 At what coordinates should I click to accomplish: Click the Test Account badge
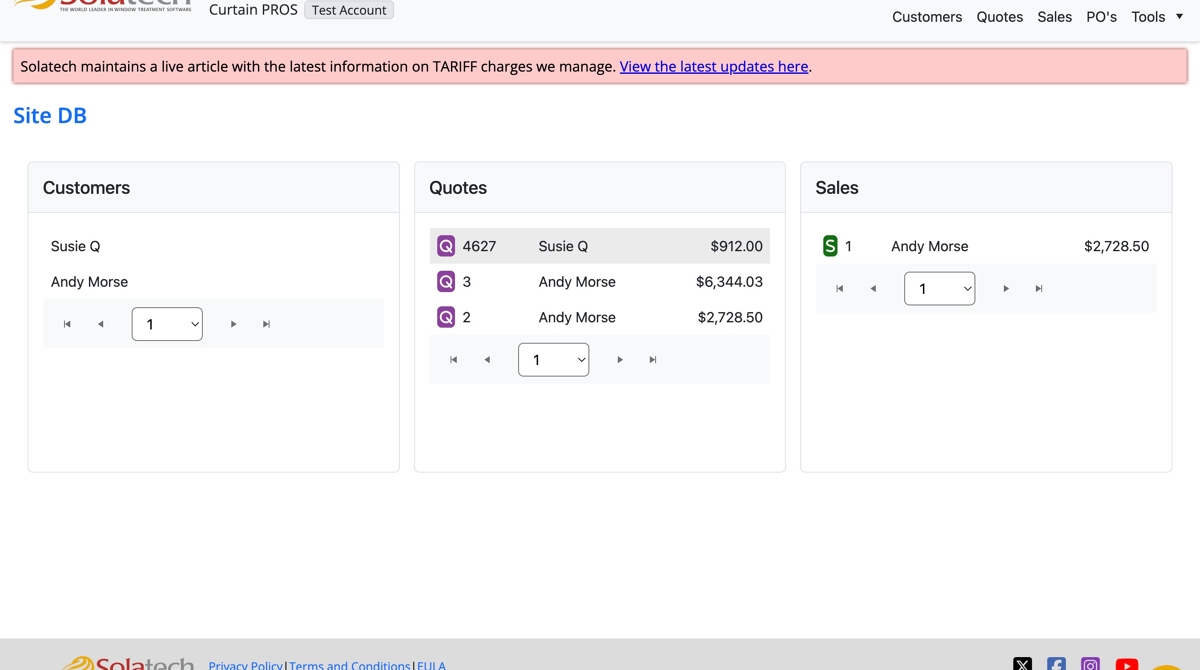pyautogui.click(x=349, y=10)
